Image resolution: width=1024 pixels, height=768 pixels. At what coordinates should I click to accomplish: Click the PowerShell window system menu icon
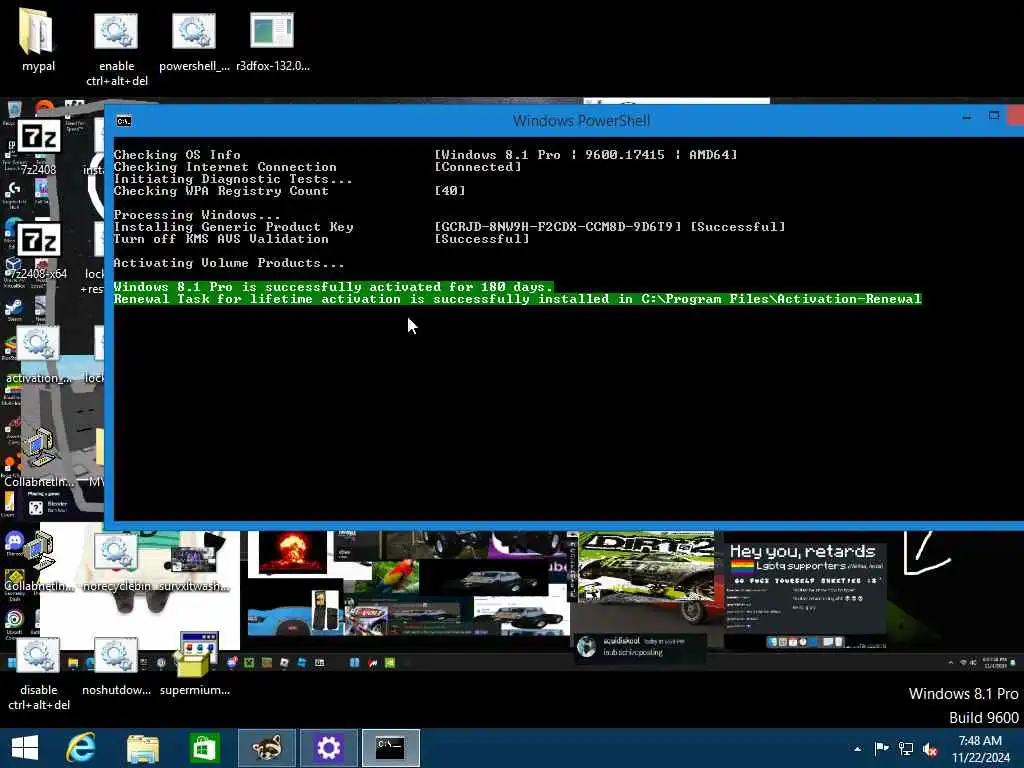[x=123, y=121]
